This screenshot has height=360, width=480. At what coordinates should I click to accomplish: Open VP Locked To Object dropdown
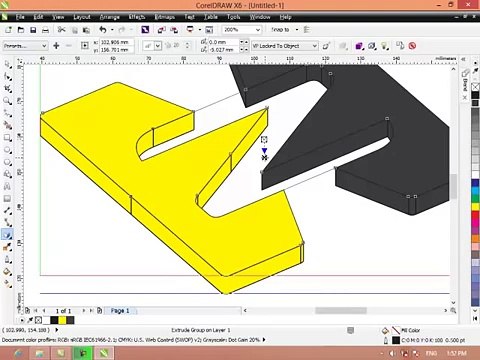click(285, 46)
